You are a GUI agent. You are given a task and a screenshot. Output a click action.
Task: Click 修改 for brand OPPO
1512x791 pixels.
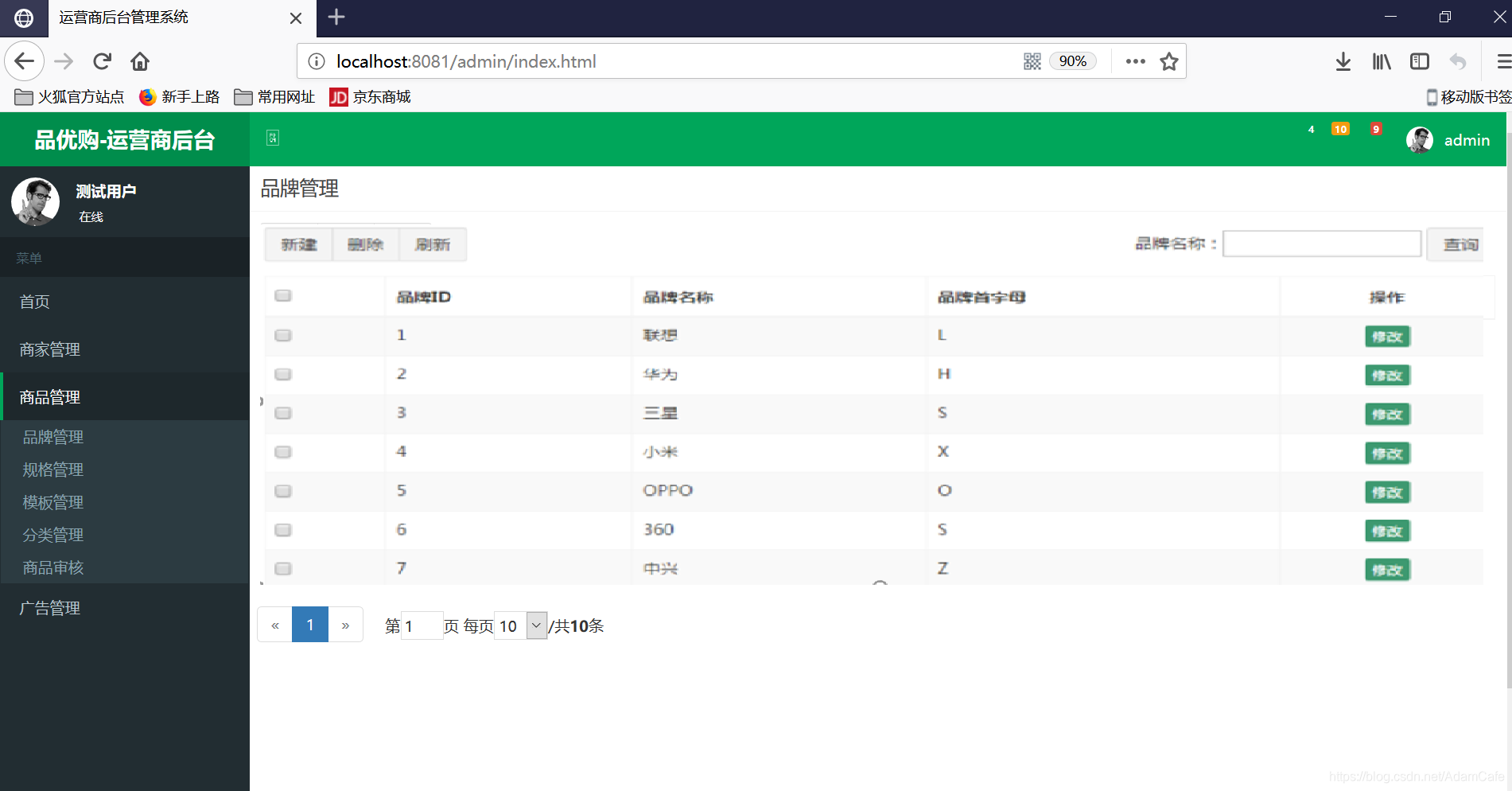(1387, 493)
